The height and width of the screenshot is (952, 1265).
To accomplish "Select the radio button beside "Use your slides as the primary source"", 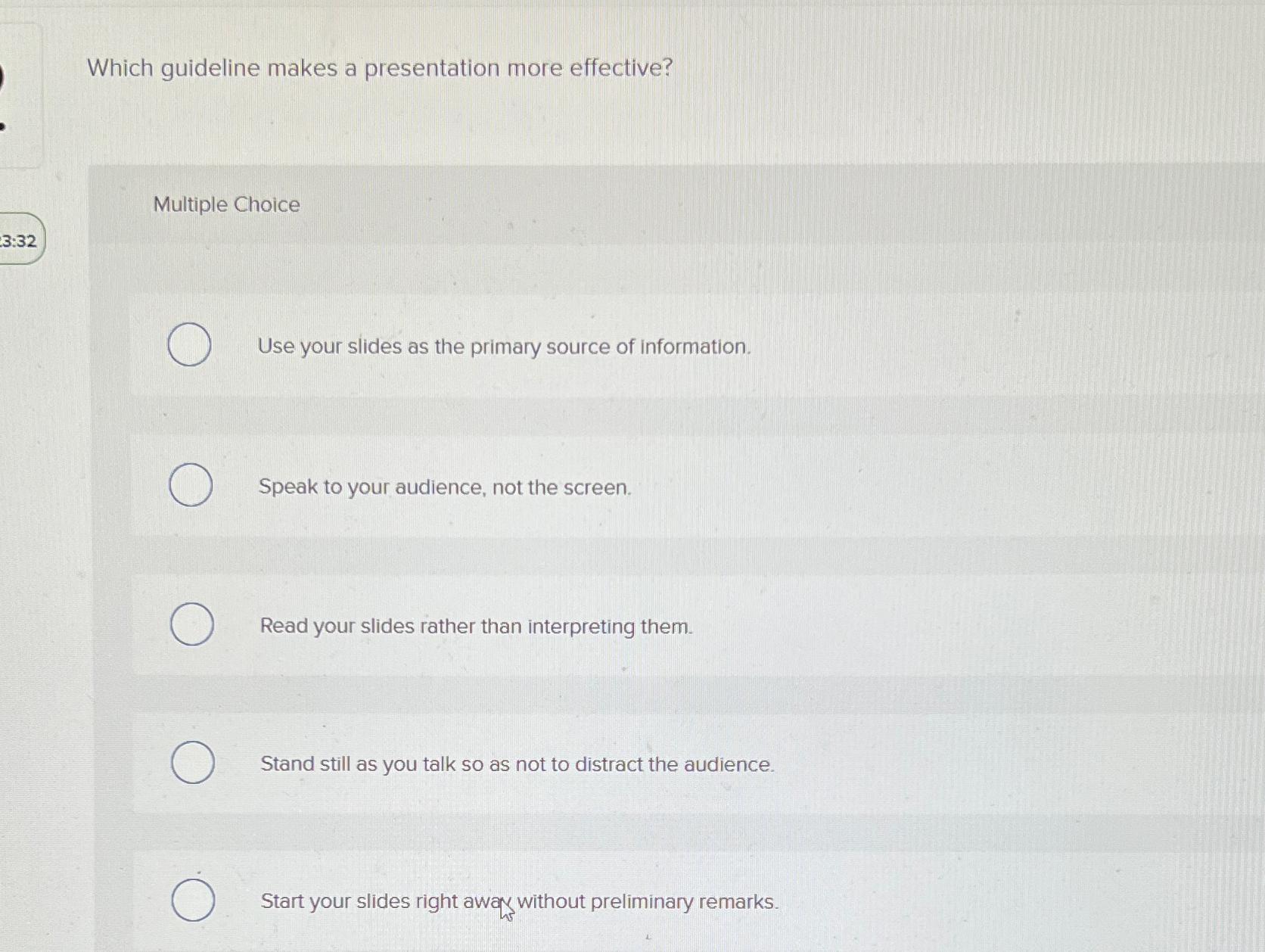I will coord(189,343).
